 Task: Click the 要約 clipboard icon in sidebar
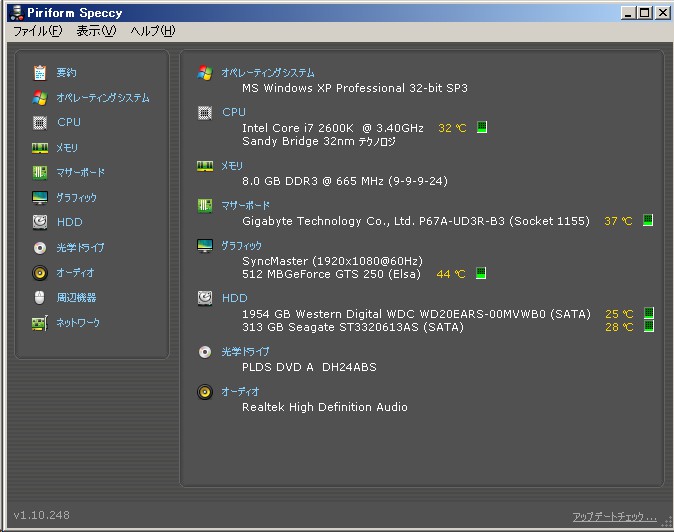pyautogui.click(x=40, y=73)
